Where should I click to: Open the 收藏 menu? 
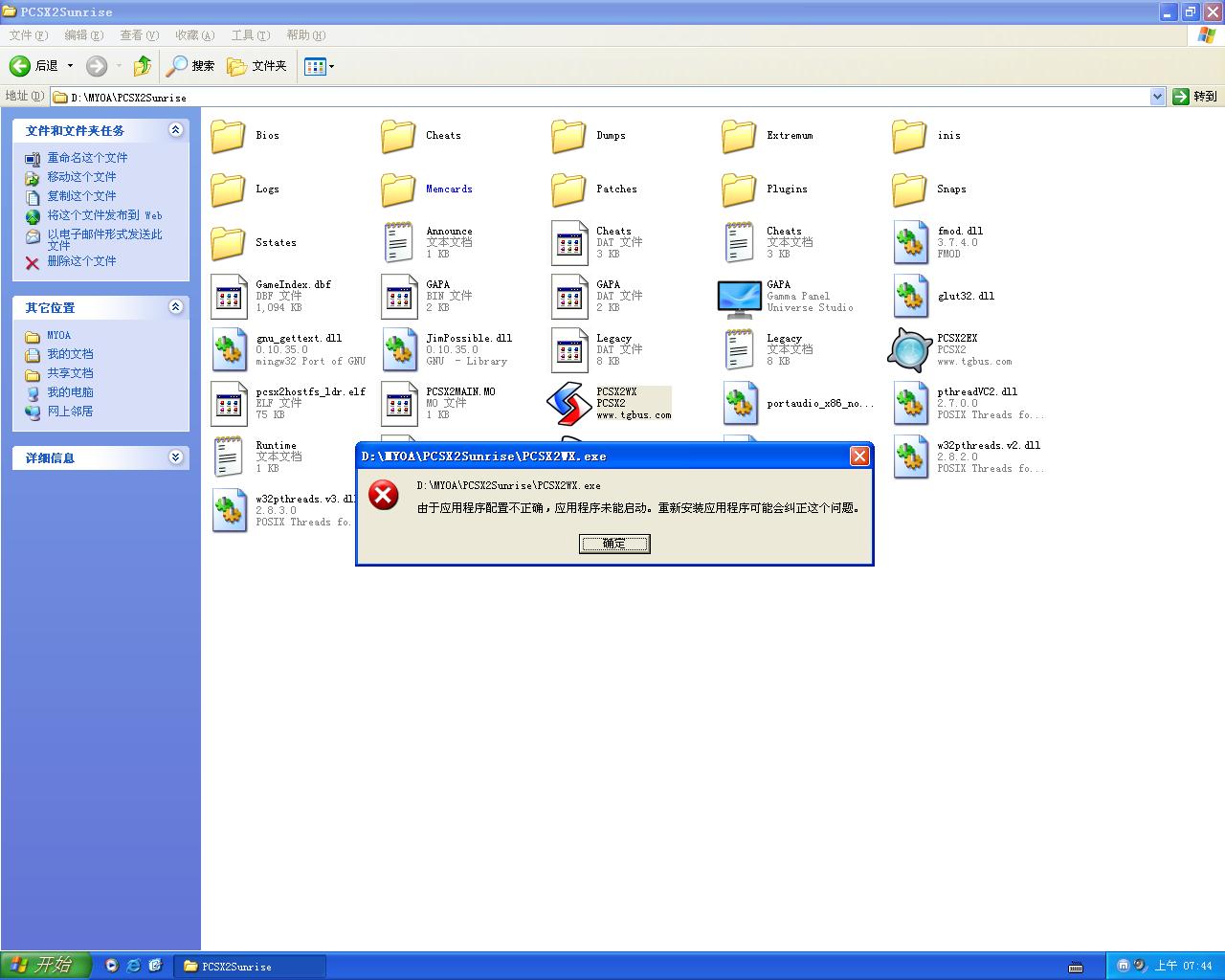(195, 35)
